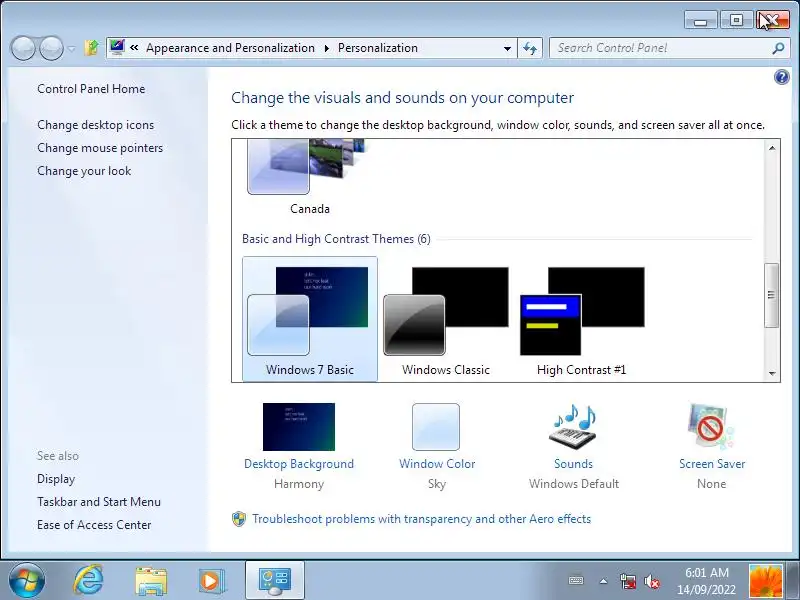
Task: Click the on-screen keyboard tray icon
Action: (576, 581)
